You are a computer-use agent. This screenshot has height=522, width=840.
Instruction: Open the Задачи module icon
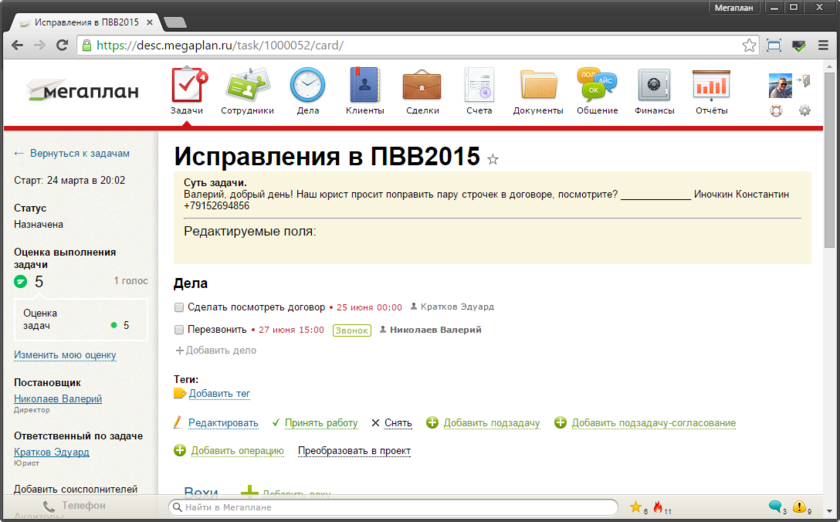[187, 87]
